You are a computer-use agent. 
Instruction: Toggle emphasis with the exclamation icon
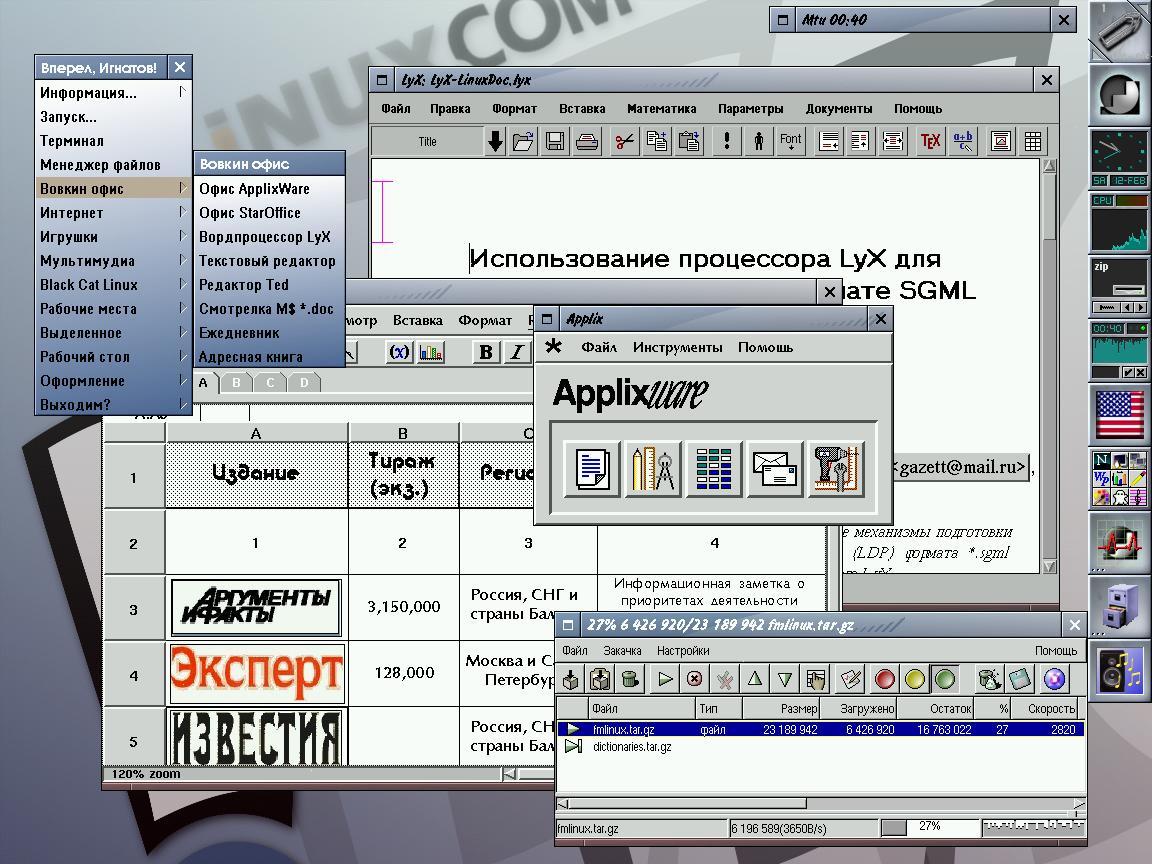(727, 140)
